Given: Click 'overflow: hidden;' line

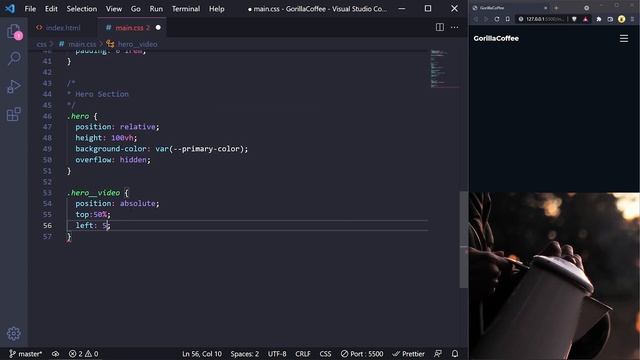Looking at the screenshot, I should tap(113, 160).
